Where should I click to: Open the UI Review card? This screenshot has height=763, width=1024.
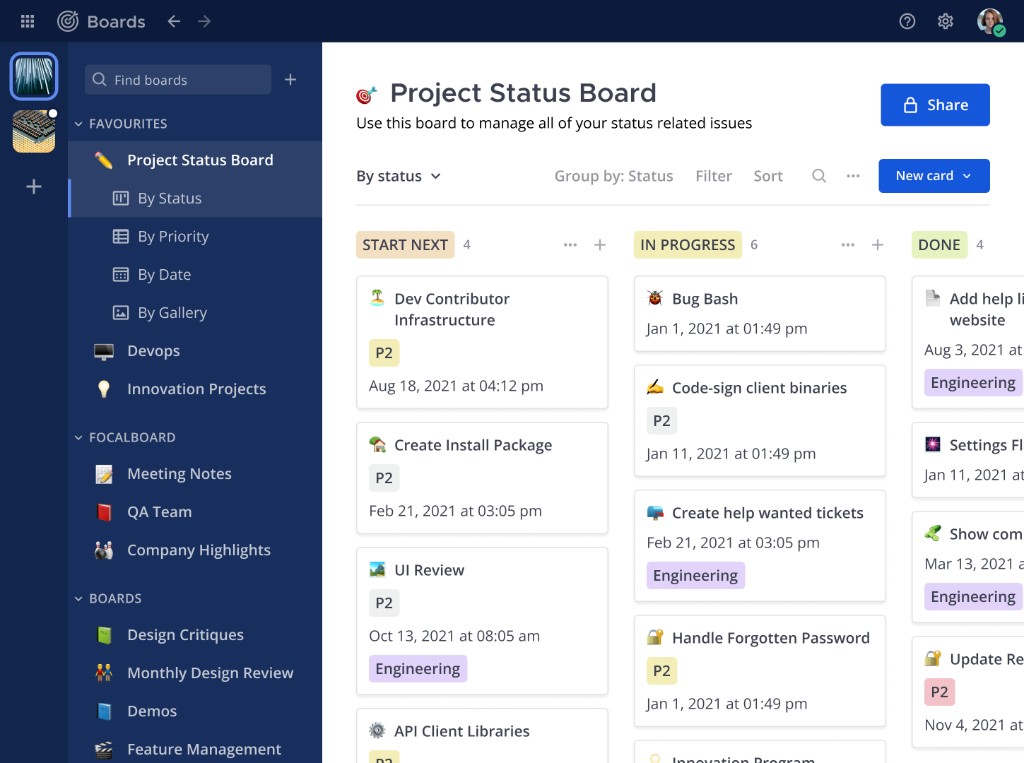point(482,621)
